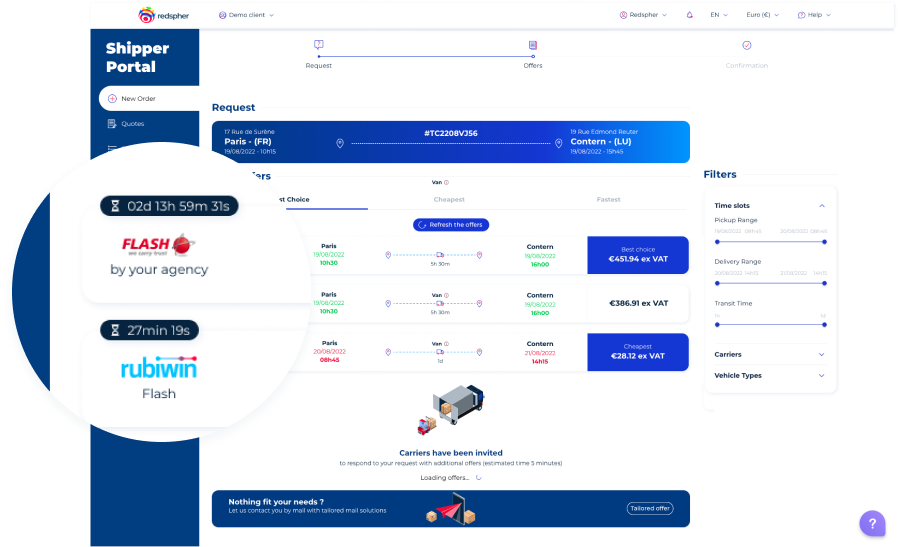Image resolution: width=898 pixels, height=547 pixels.
Task: Switch to the Fastest tab
Action: 608,199
